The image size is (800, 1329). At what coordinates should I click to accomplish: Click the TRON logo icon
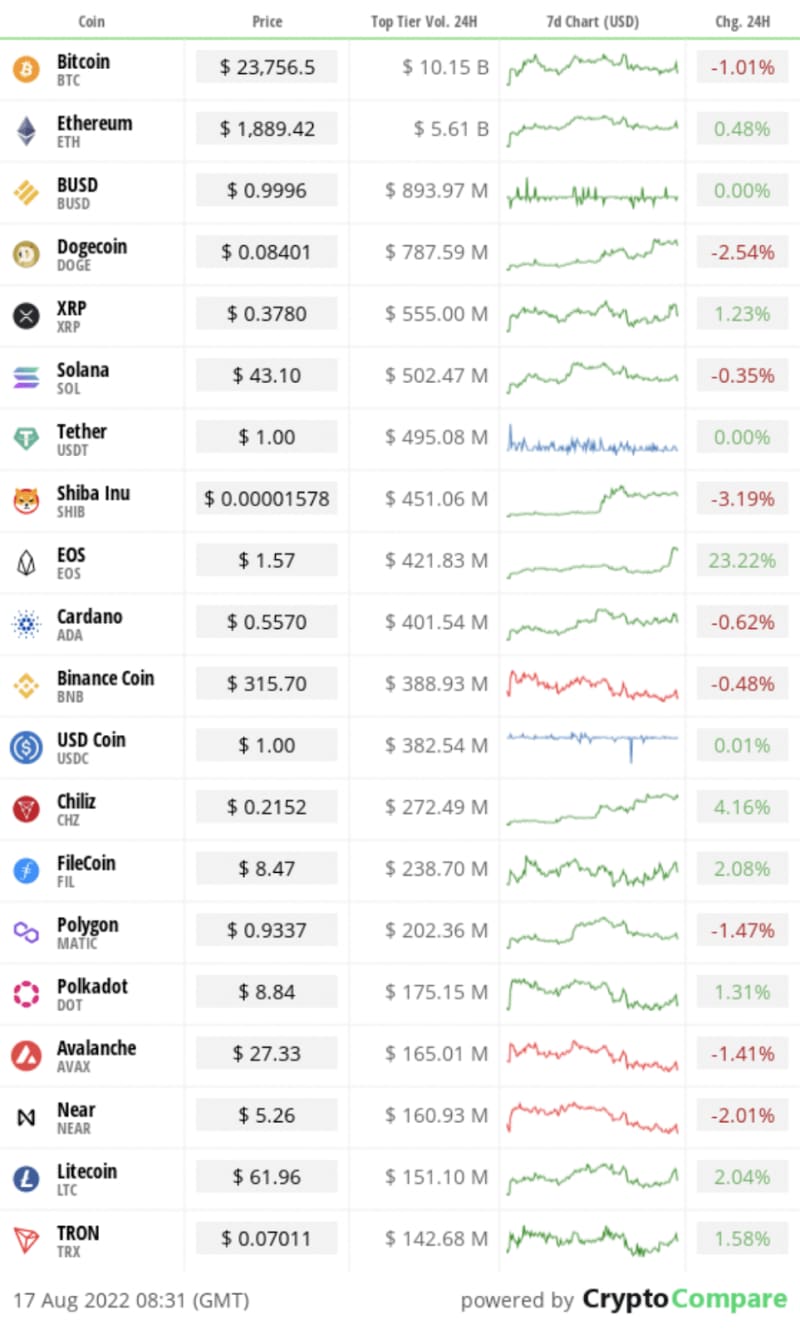pos(26,1240)
